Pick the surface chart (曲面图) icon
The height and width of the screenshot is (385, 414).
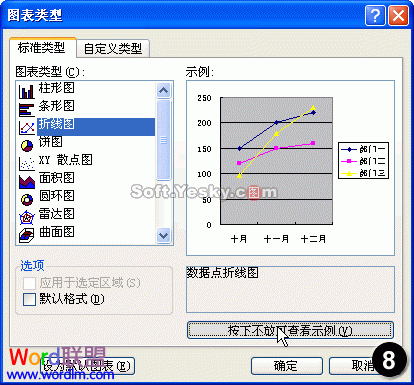[x=27, y=235]
